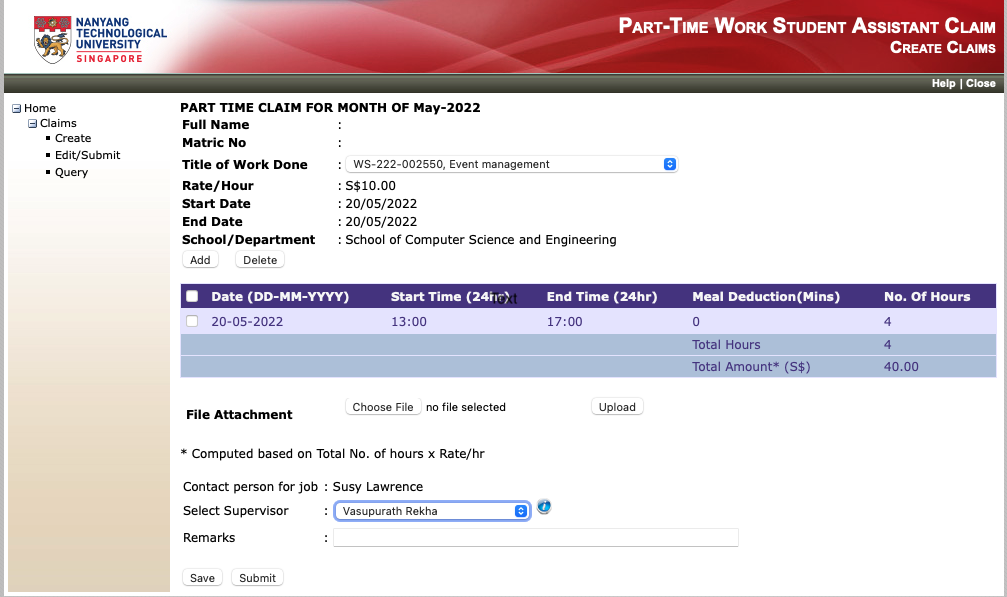Open Edit/Submit in the sidebar
Screen dimensions: 1007x597
(x=87, y=155)
